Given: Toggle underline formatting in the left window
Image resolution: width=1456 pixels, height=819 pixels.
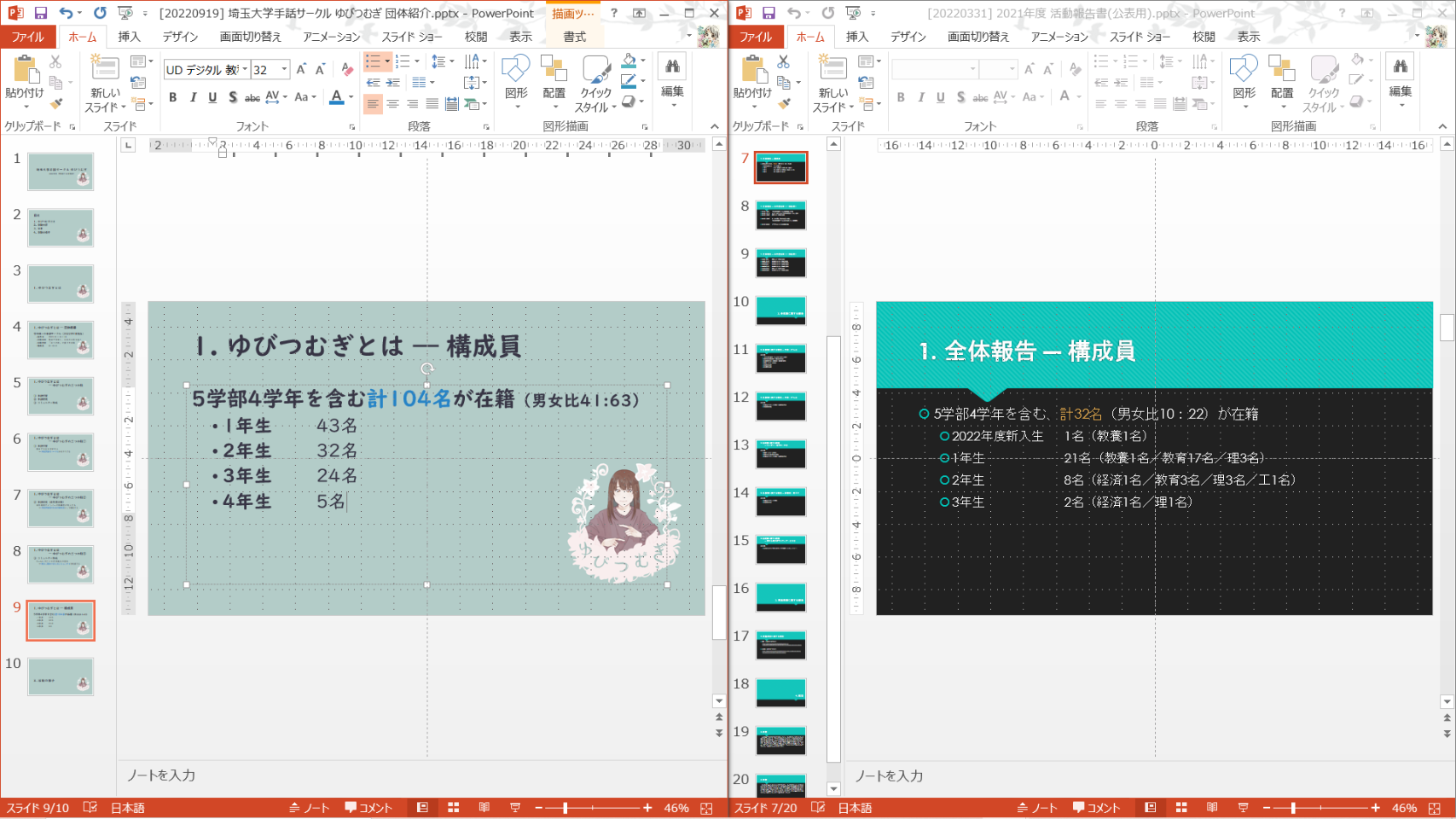Looking at the screenshot, I should pos(212,97).
